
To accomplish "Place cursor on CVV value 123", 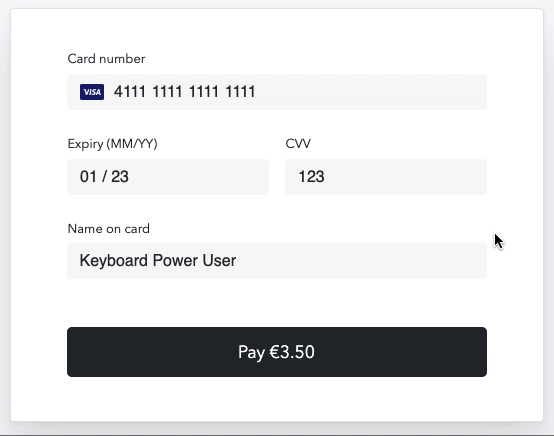I will (311, 177).
